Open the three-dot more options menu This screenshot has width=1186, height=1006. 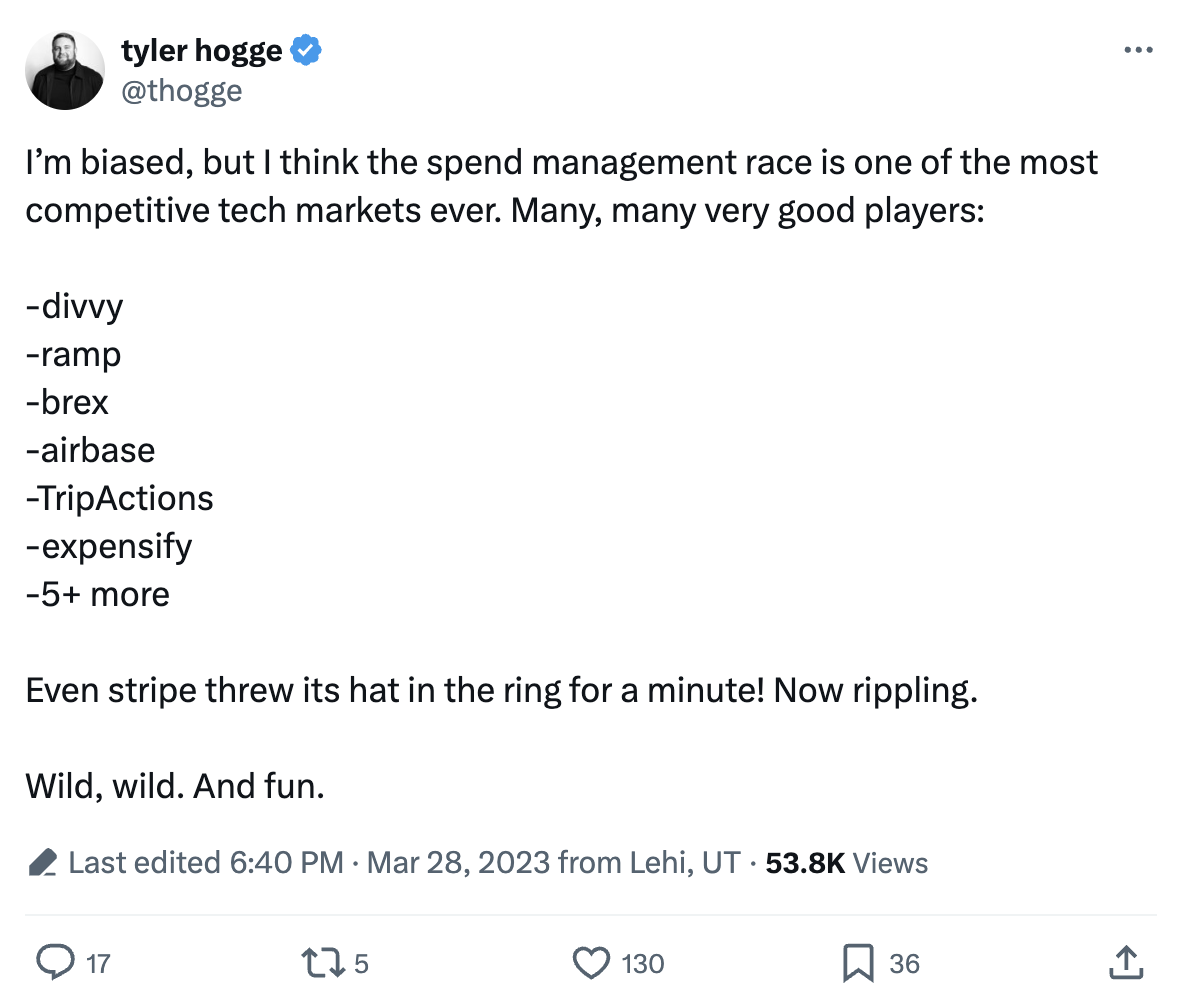tap(1138, 50)
